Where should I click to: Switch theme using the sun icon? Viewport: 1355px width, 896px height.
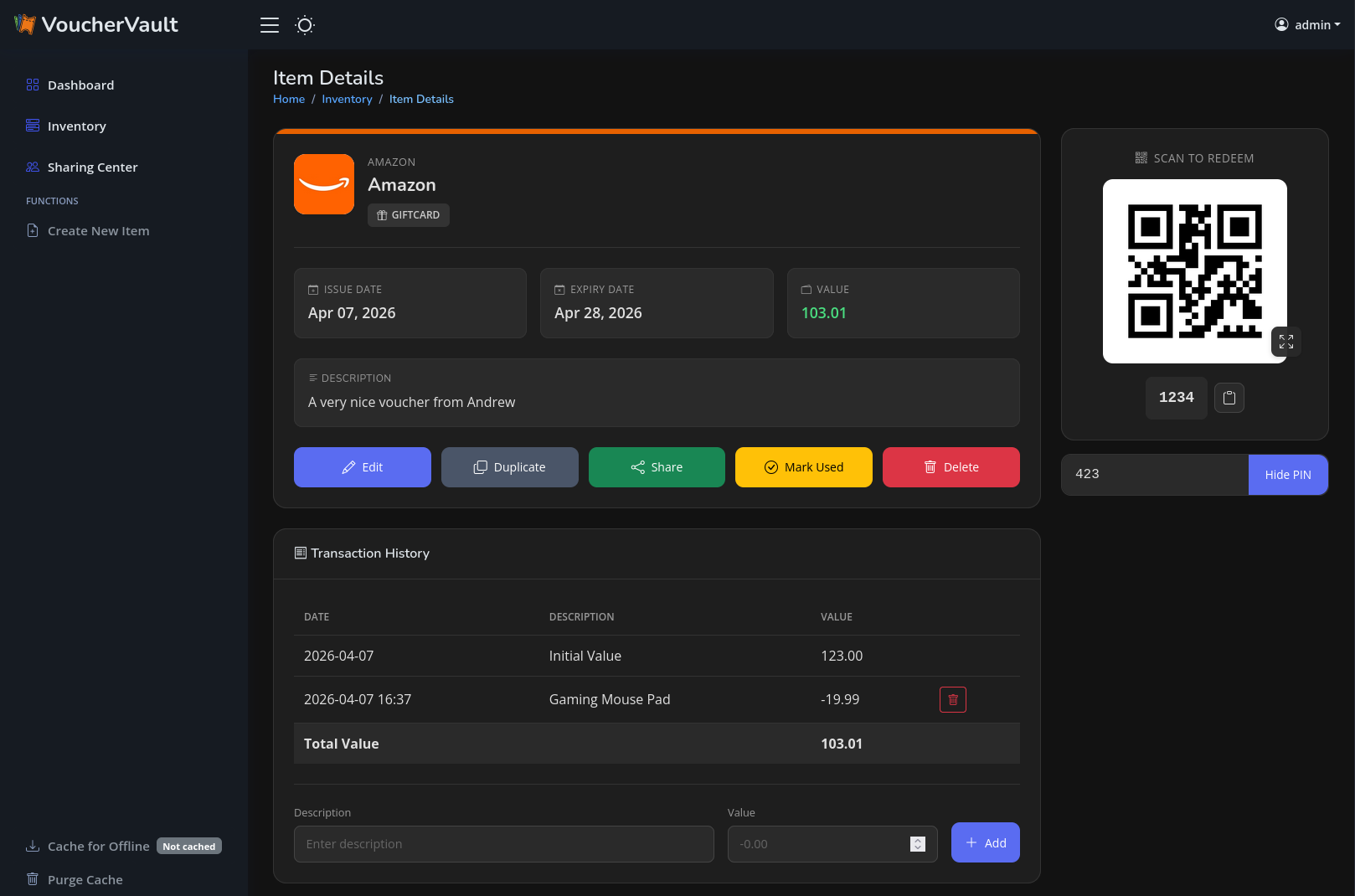[305, 25]
